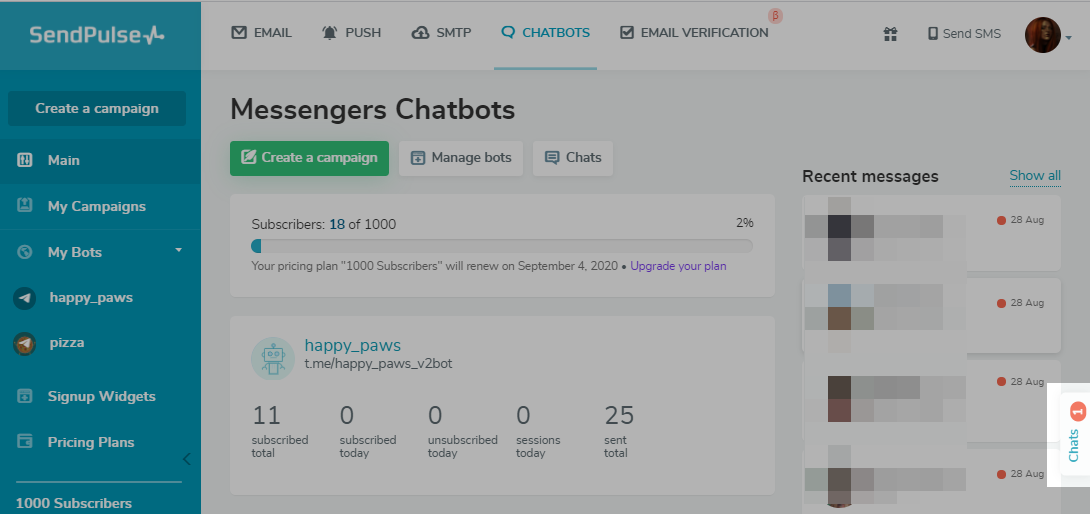Open the PUSH tab
This screenshot has width=1090, height=514.
click(351, 33)
